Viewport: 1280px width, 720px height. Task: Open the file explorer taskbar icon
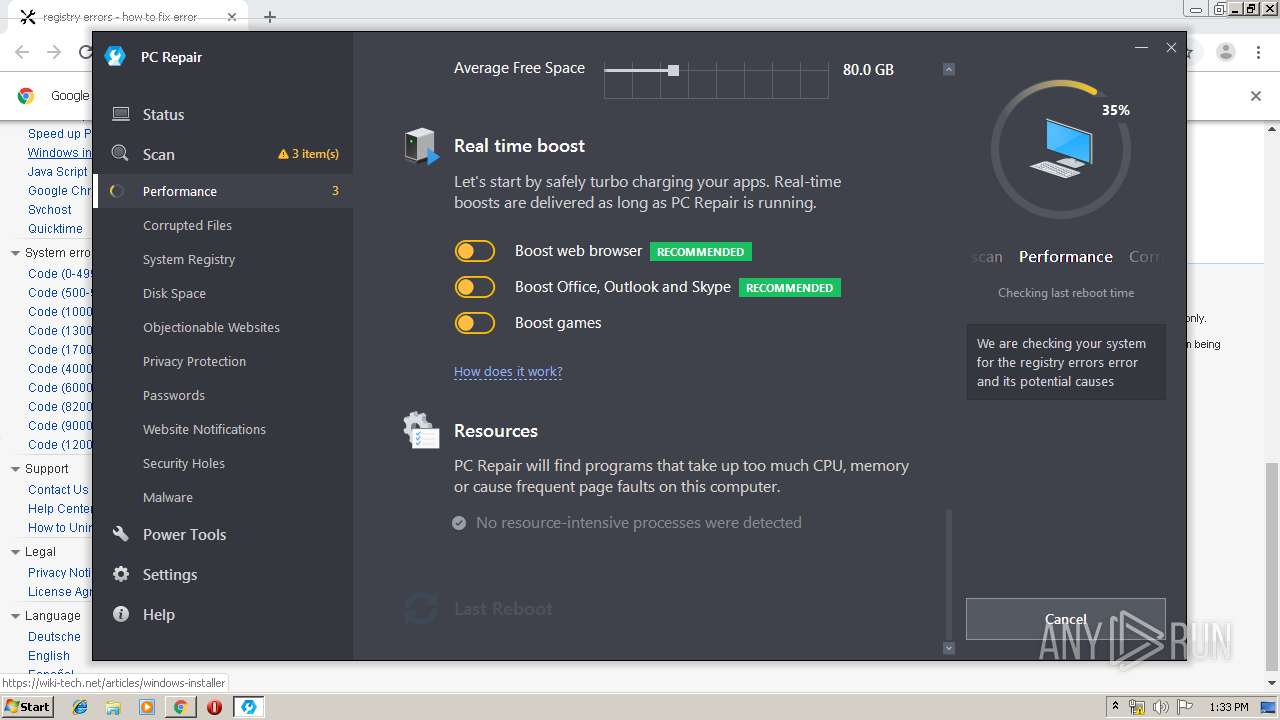113,707
